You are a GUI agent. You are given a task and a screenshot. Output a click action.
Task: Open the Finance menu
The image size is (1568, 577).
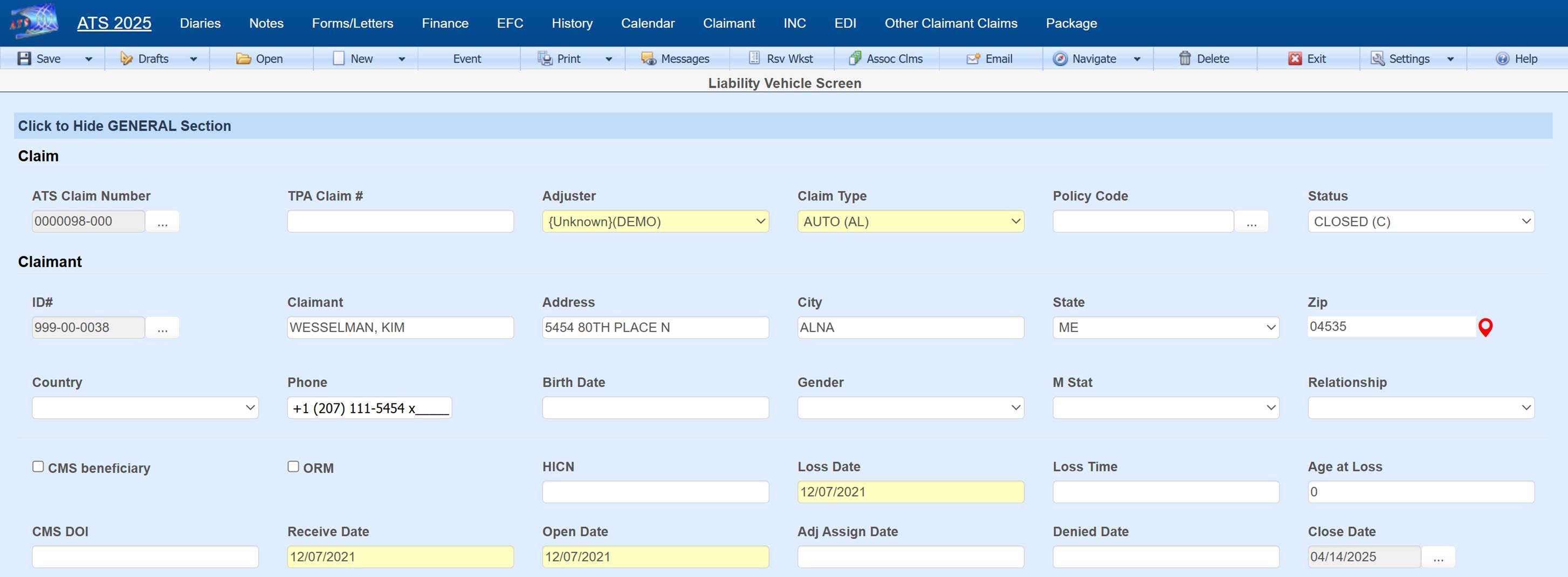pos(445,23)
